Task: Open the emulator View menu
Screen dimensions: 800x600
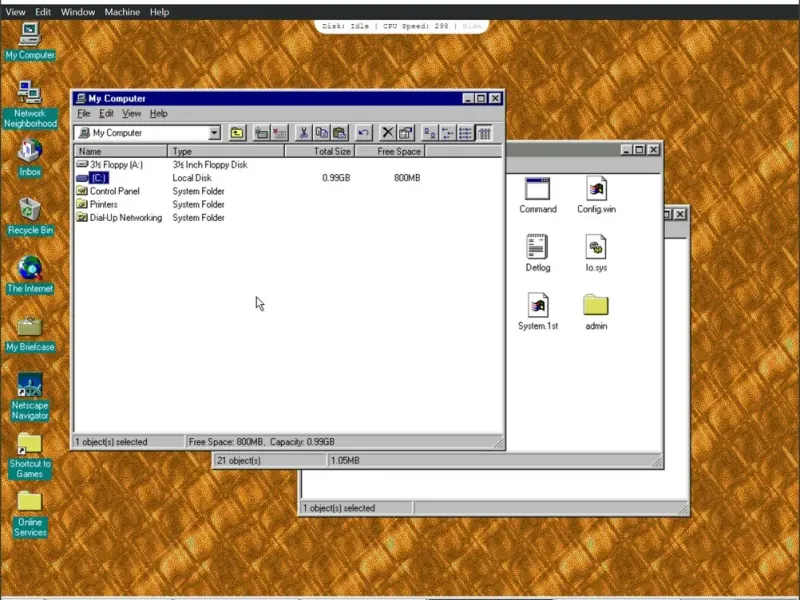Action: coord(15,12)
